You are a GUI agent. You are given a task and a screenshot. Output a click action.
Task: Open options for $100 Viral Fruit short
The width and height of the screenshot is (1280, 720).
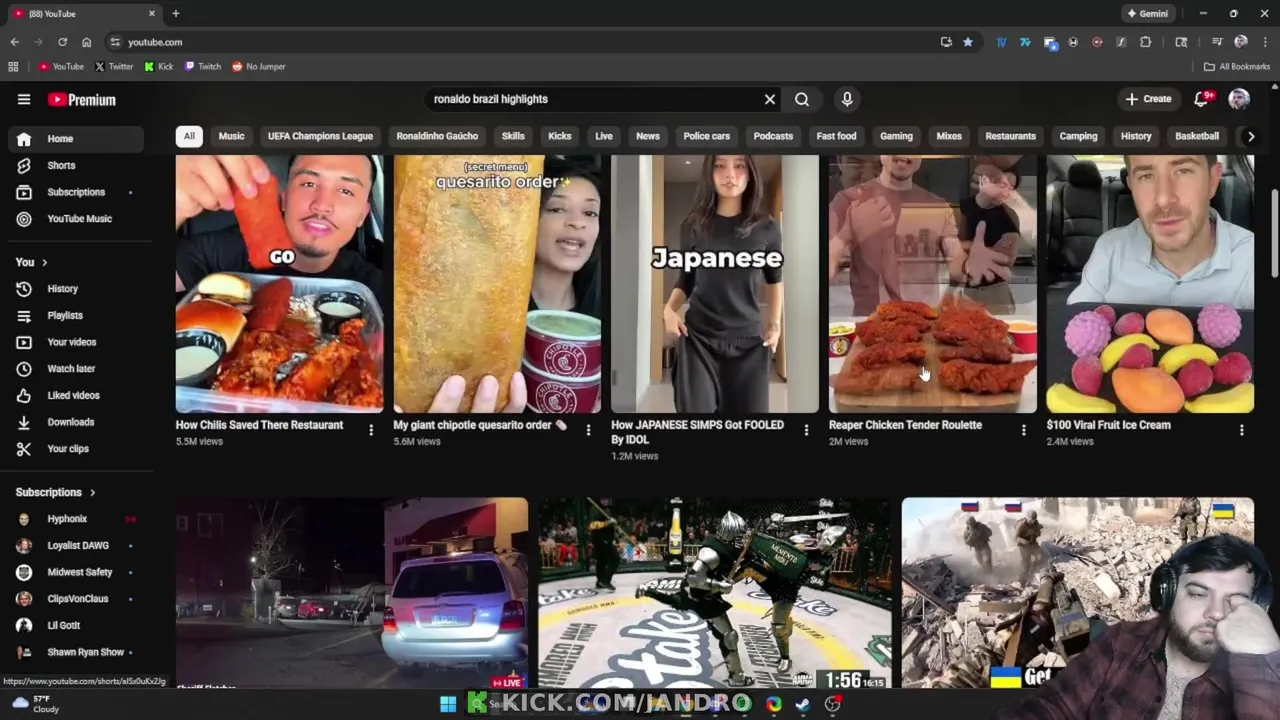point(1241,430)
